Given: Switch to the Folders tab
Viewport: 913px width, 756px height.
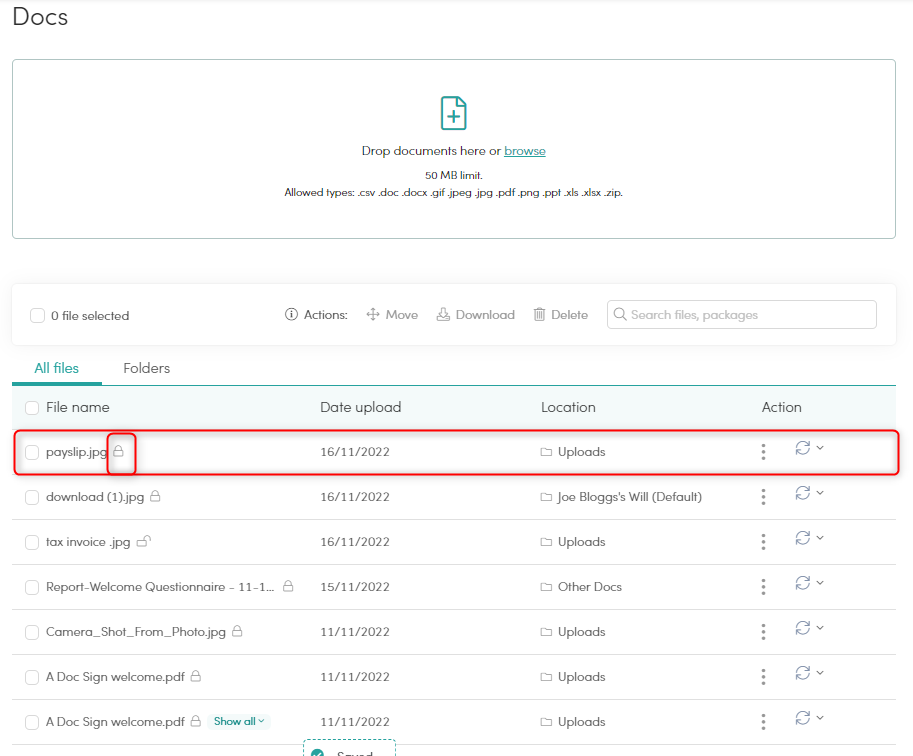Looking at the screenshot, I should click(x=146, y=368).
